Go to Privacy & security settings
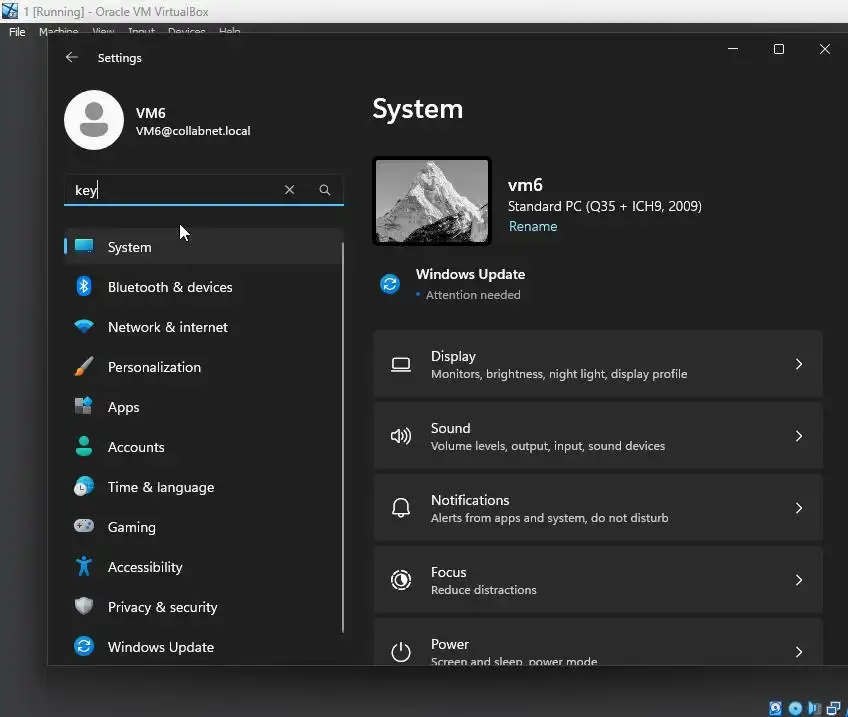Screen dimensions: 848x717 203,607
